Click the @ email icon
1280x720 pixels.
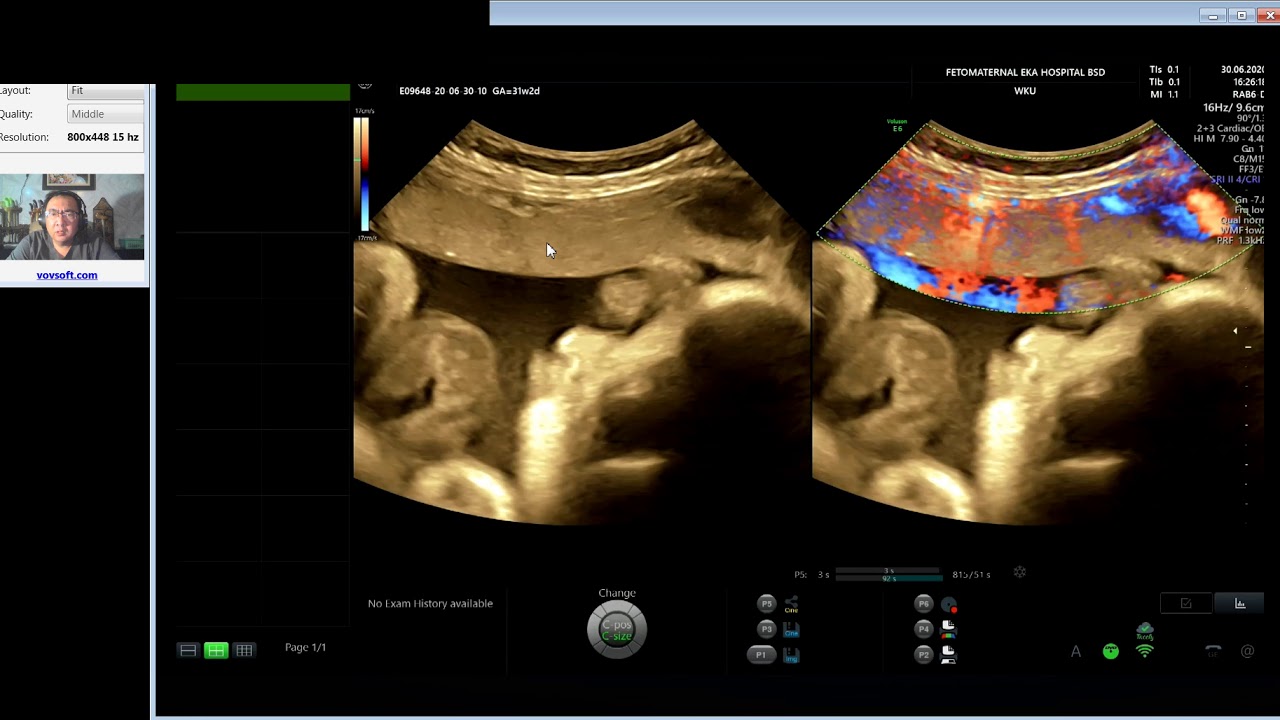pos(1247,652)
